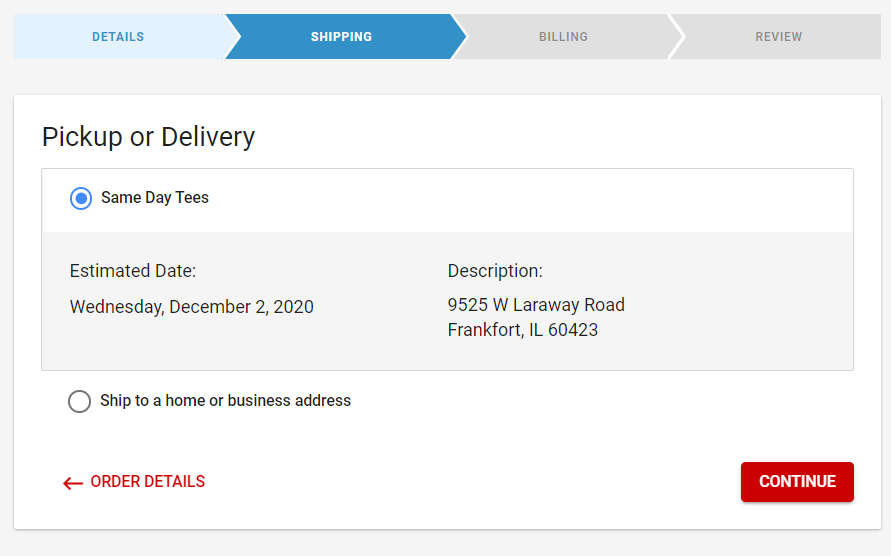
Task: Click the Estimated Date label
Action: point(133,271)
